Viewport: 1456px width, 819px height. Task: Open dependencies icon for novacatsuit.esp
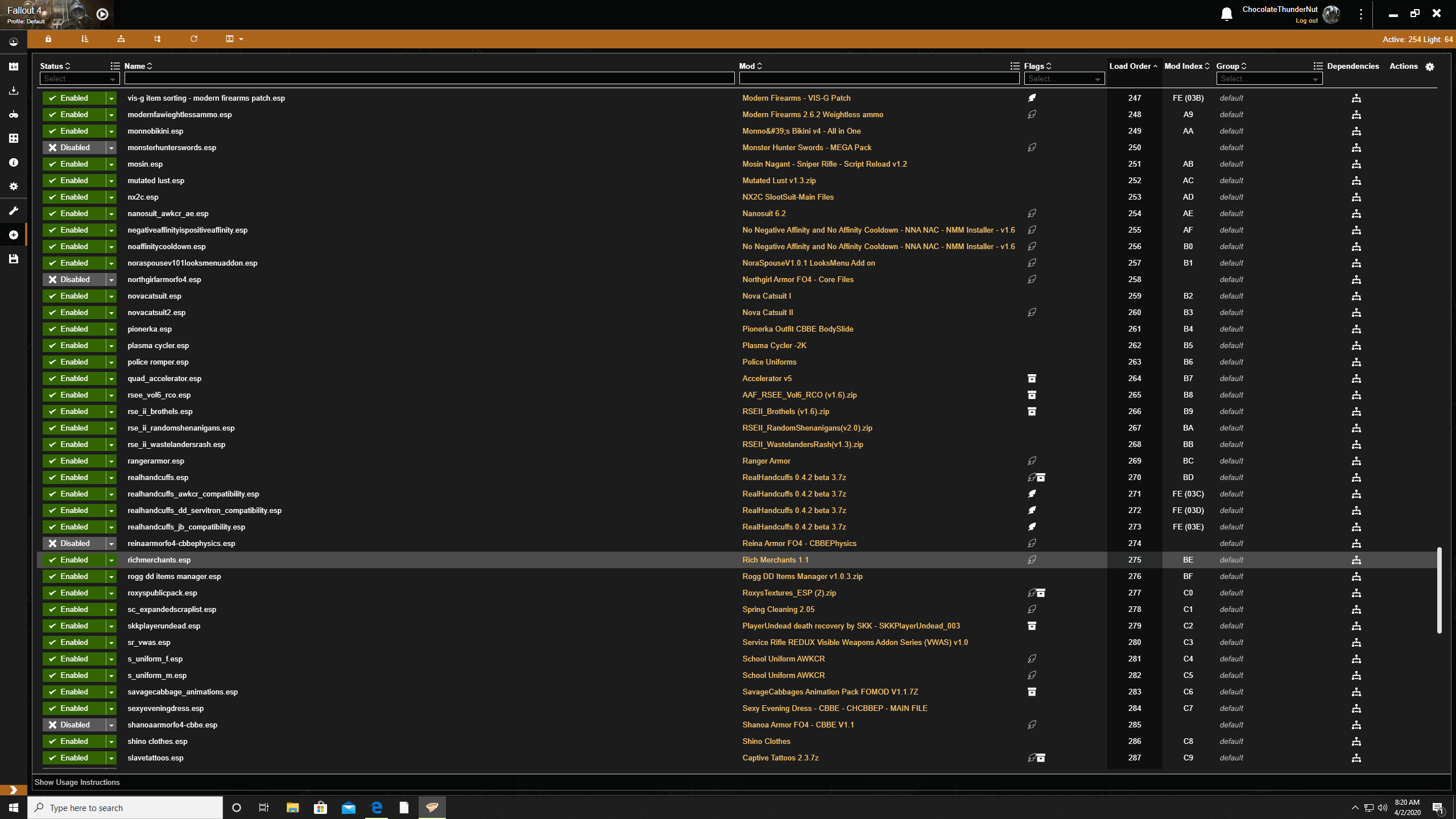pyautogui.click(x=1356, y=296)
